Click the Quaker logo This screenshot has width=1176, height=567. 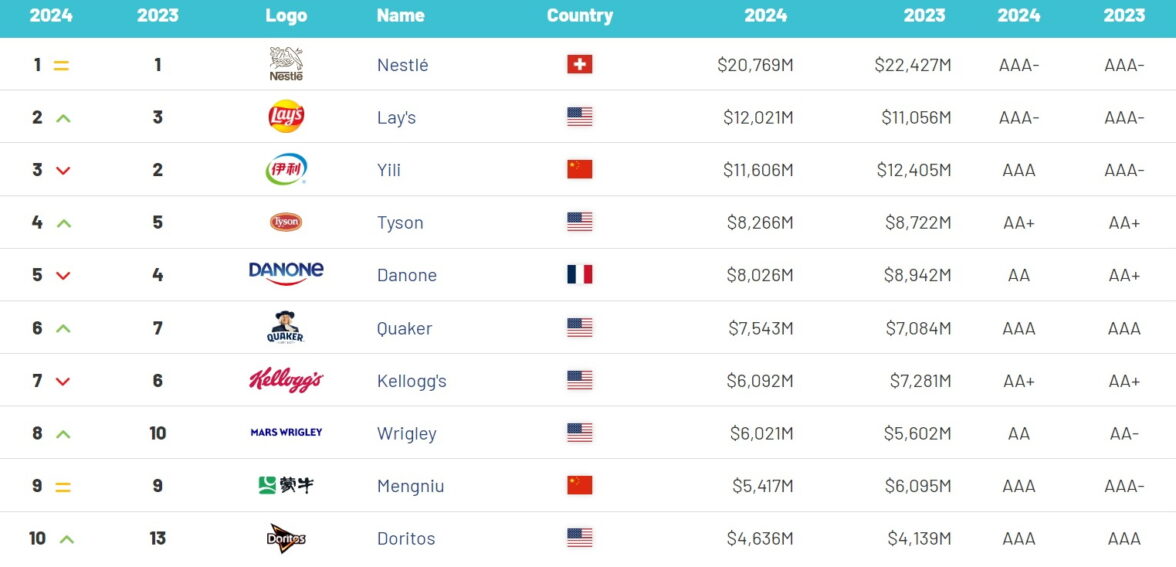pyautogui.click(x=286, y=327)
